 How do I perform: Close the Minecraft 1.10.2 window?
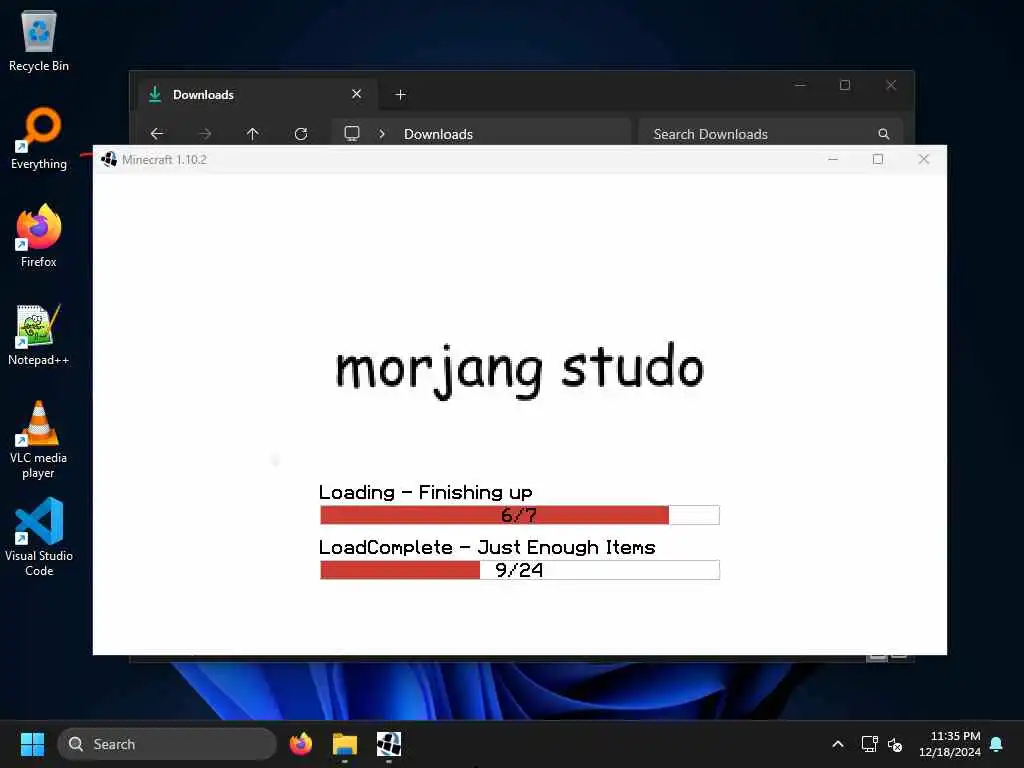pyautogui.click(x=923, y=159)
